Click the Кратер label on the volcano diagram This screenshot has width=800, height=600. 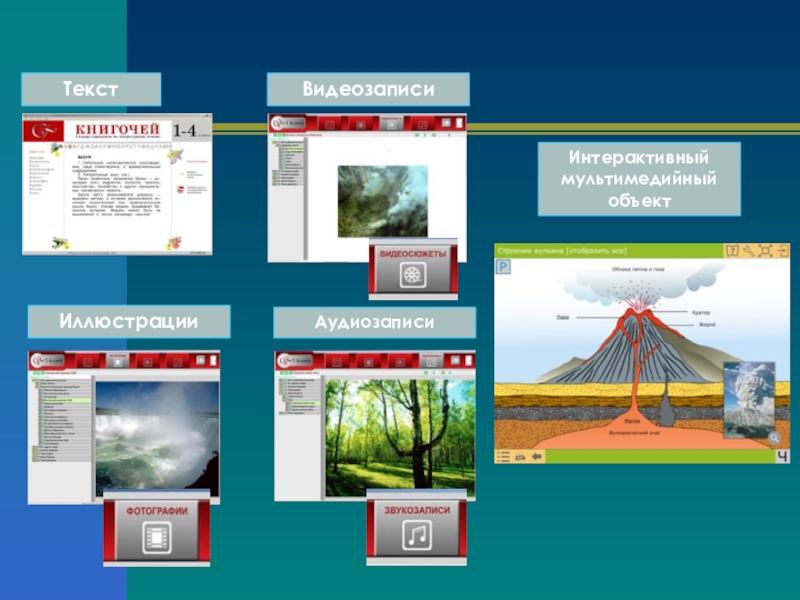[701, 312]
